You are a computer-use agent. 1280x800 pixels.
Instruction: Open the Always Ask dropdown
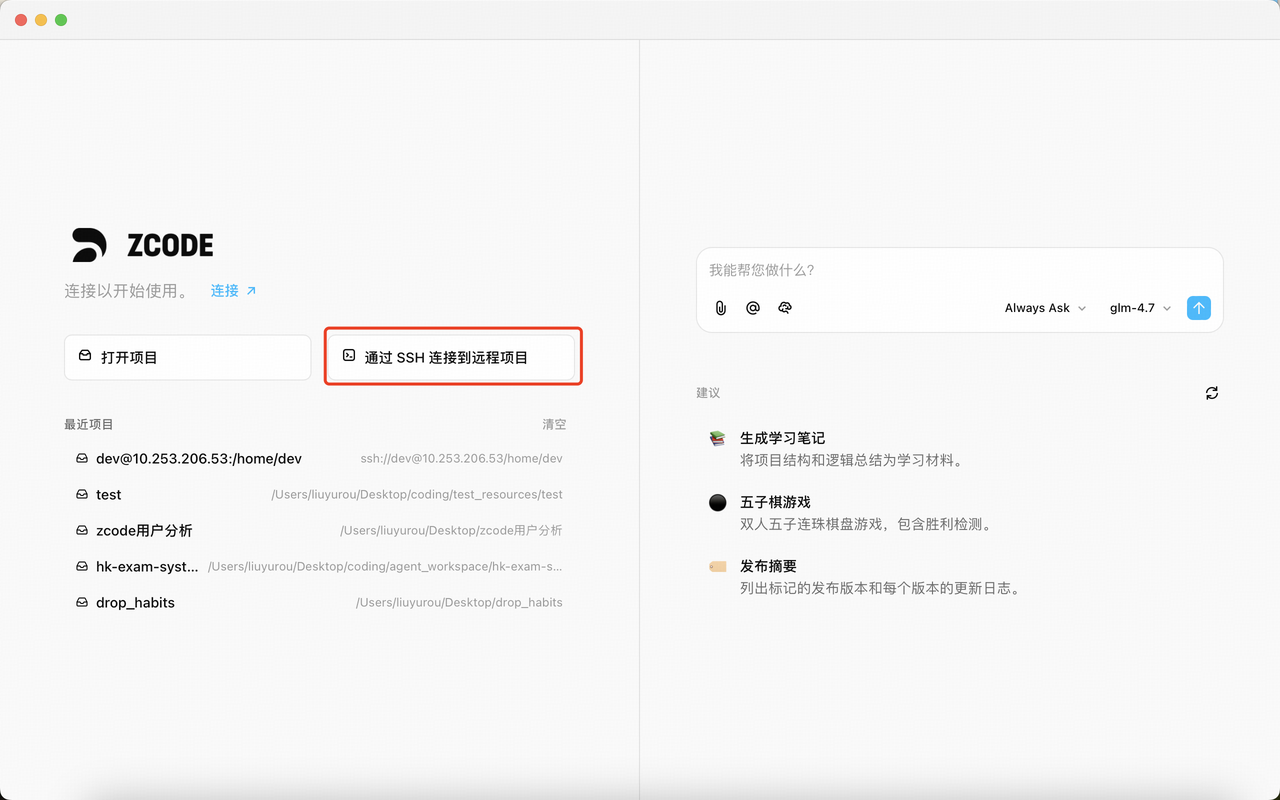1038,308
